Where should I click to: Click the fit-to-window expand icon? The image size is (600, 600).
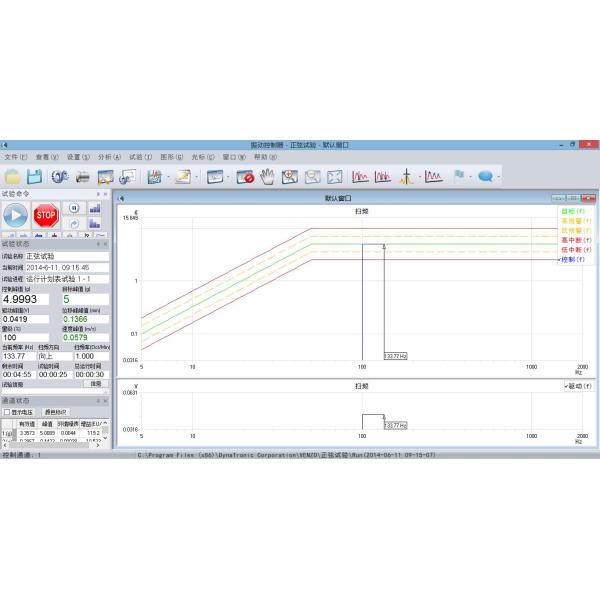335,177
